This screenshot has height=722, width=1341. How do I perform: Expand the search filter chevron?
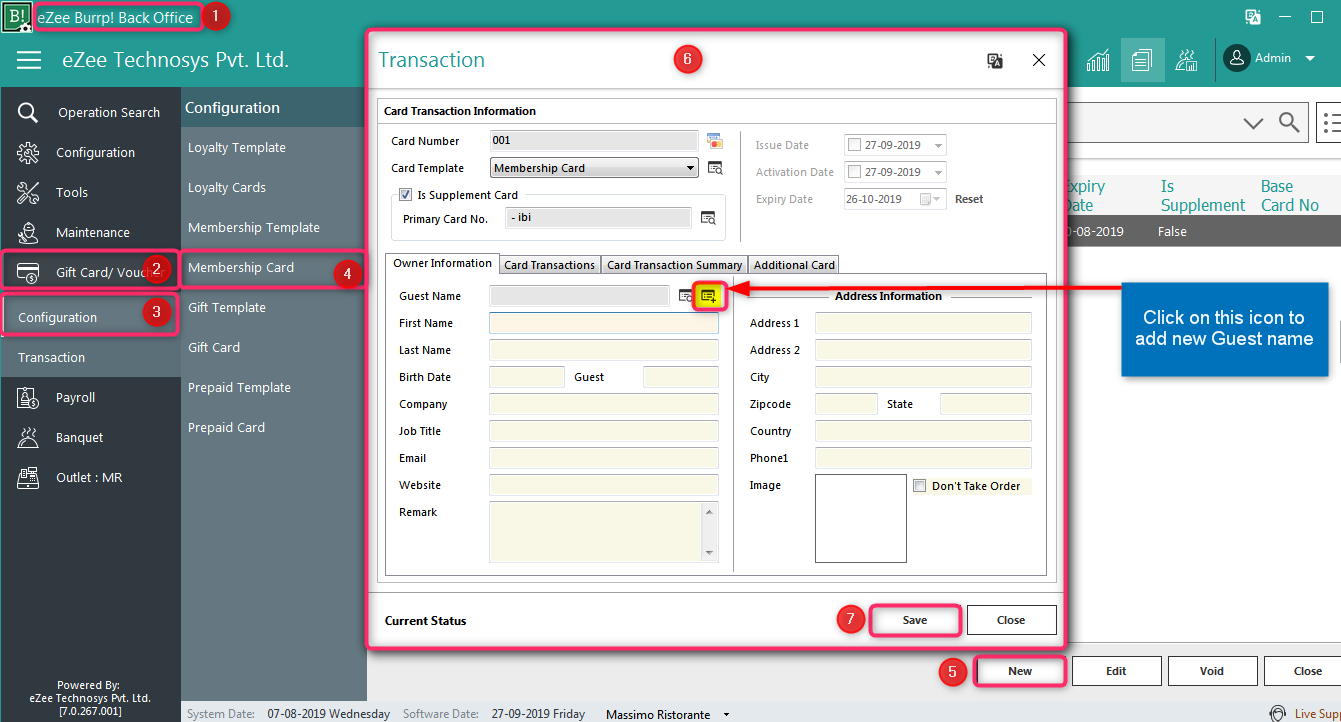click(x=1253, y=123)
